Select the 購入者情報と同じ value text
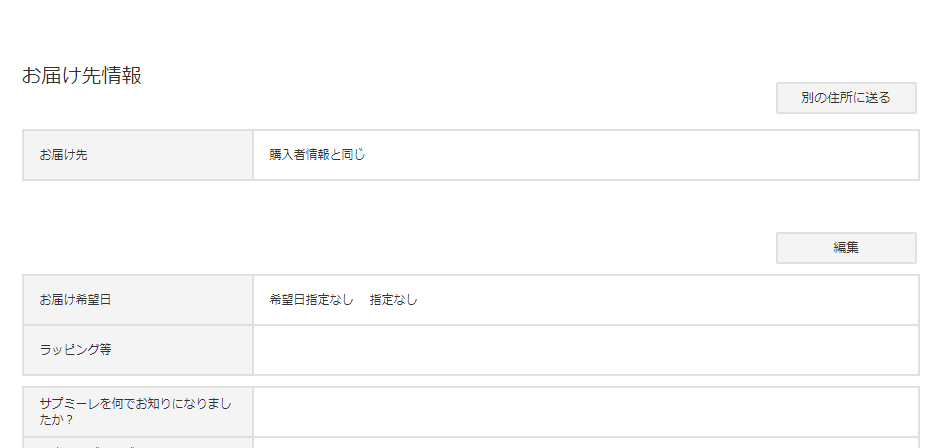The height and width of the screenshot is (448, 940). pyautogui.click(x=317, y=155)
